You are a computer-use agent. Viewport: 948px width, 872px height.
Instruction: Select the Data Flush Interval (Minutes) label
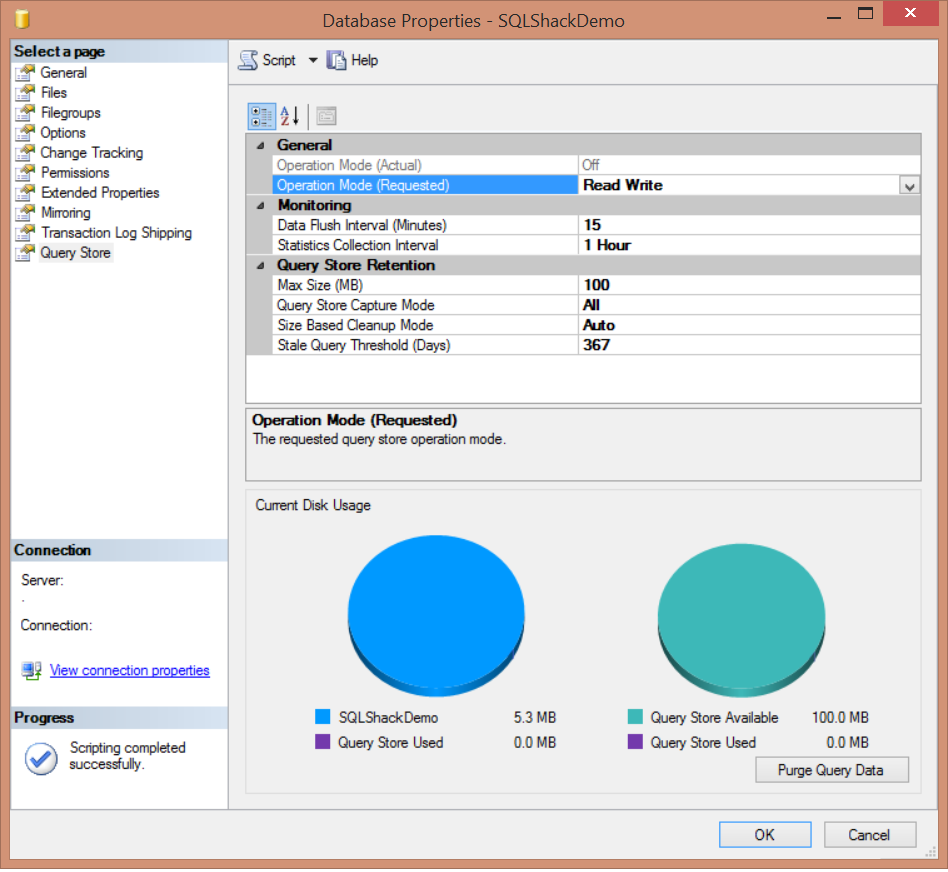(362, 225)
